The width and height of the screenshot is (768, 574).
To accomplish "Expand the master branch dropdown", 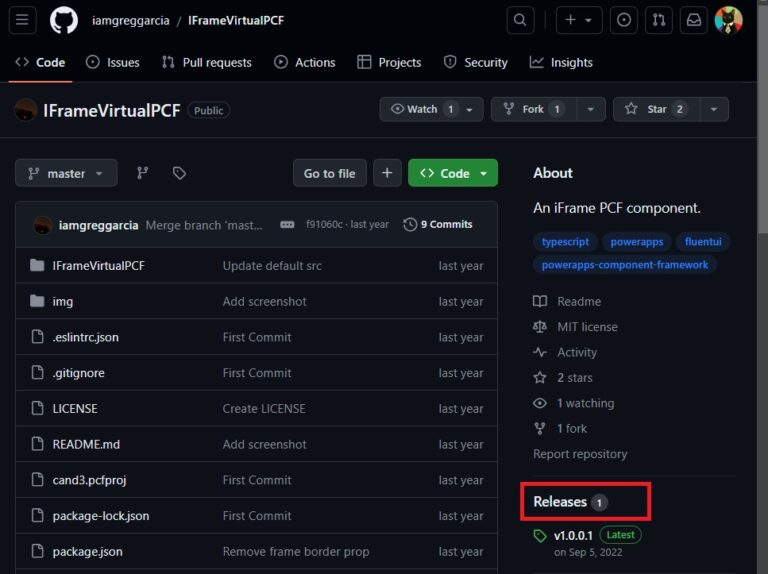I will coord(66,173).
